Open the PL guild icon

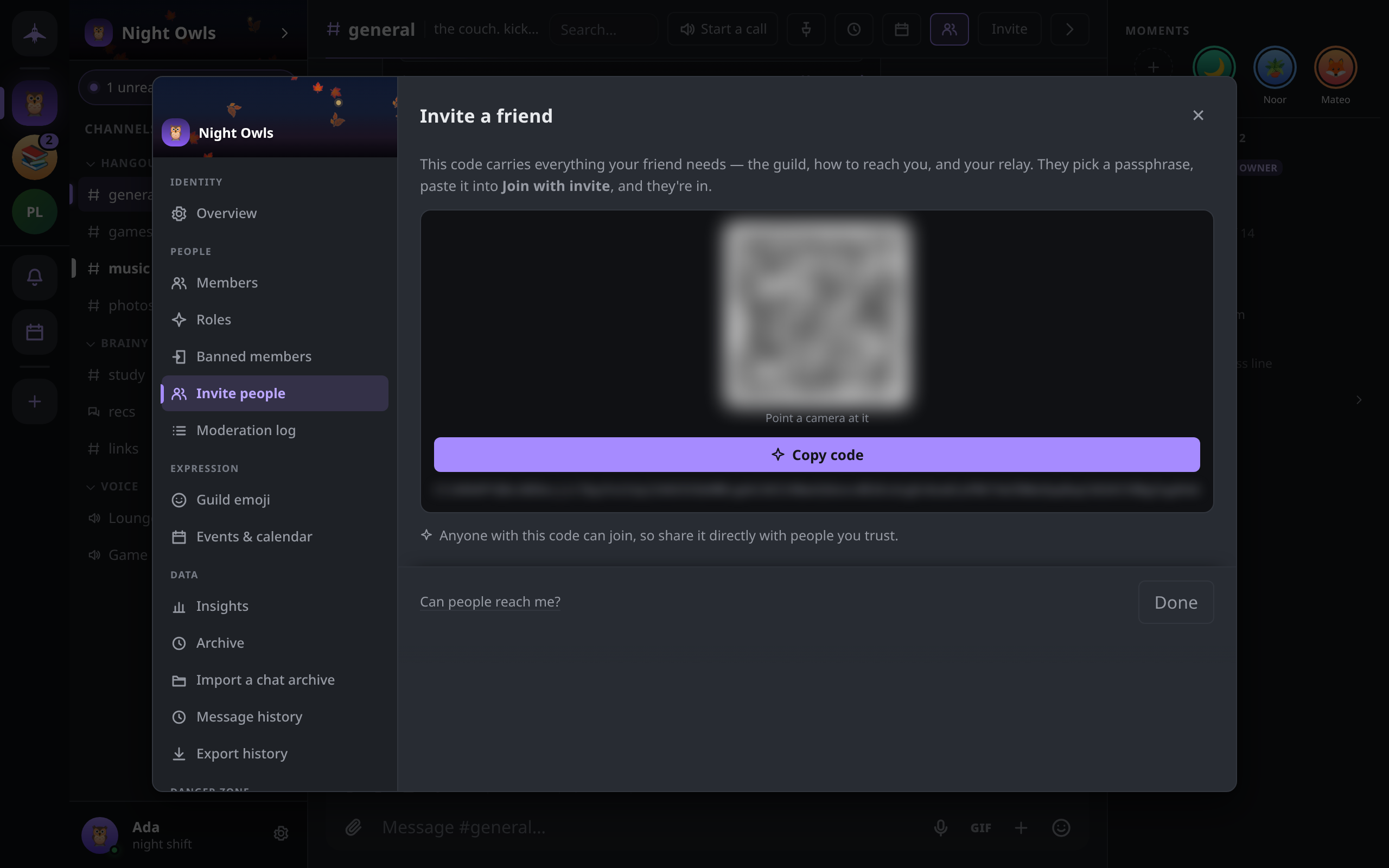point(34,212)
